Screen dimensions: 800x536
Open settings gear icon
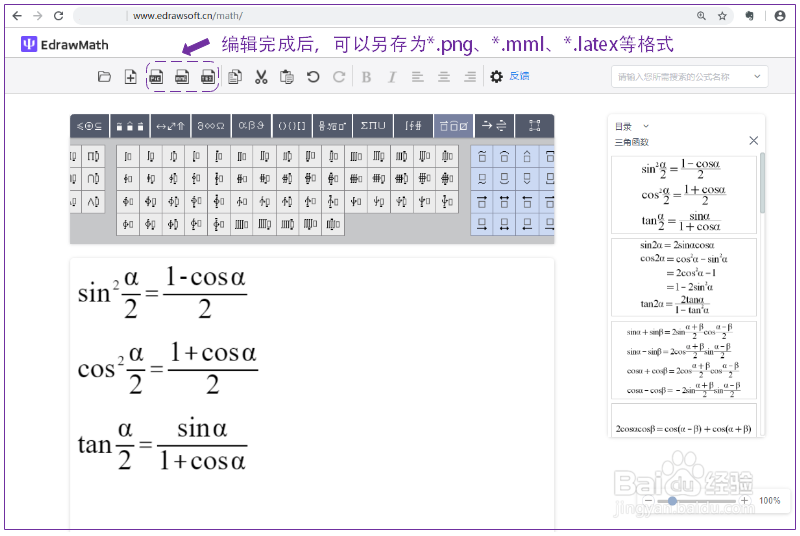click(x=496, y=77)
